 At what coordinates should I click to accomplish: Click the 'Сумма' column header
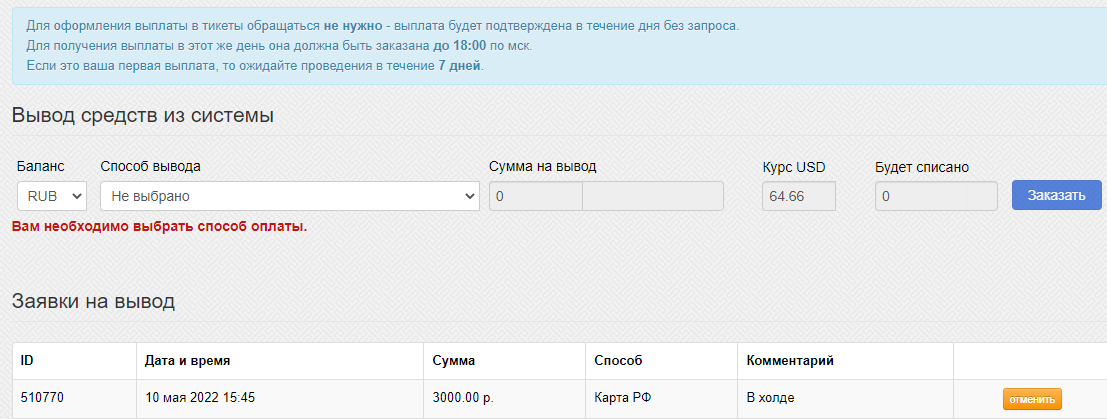453,361
